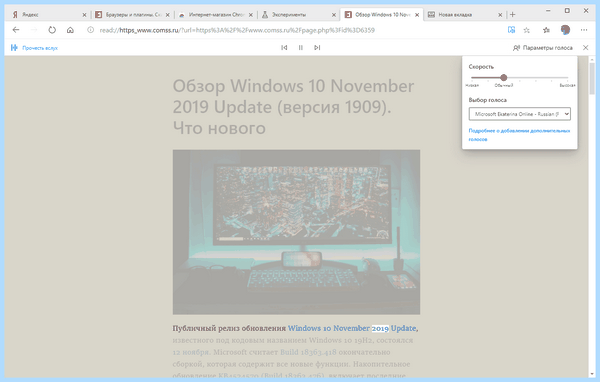Click Параметры голоса voice options
Viewport: 600px width, 382px height.
point(543,48)
